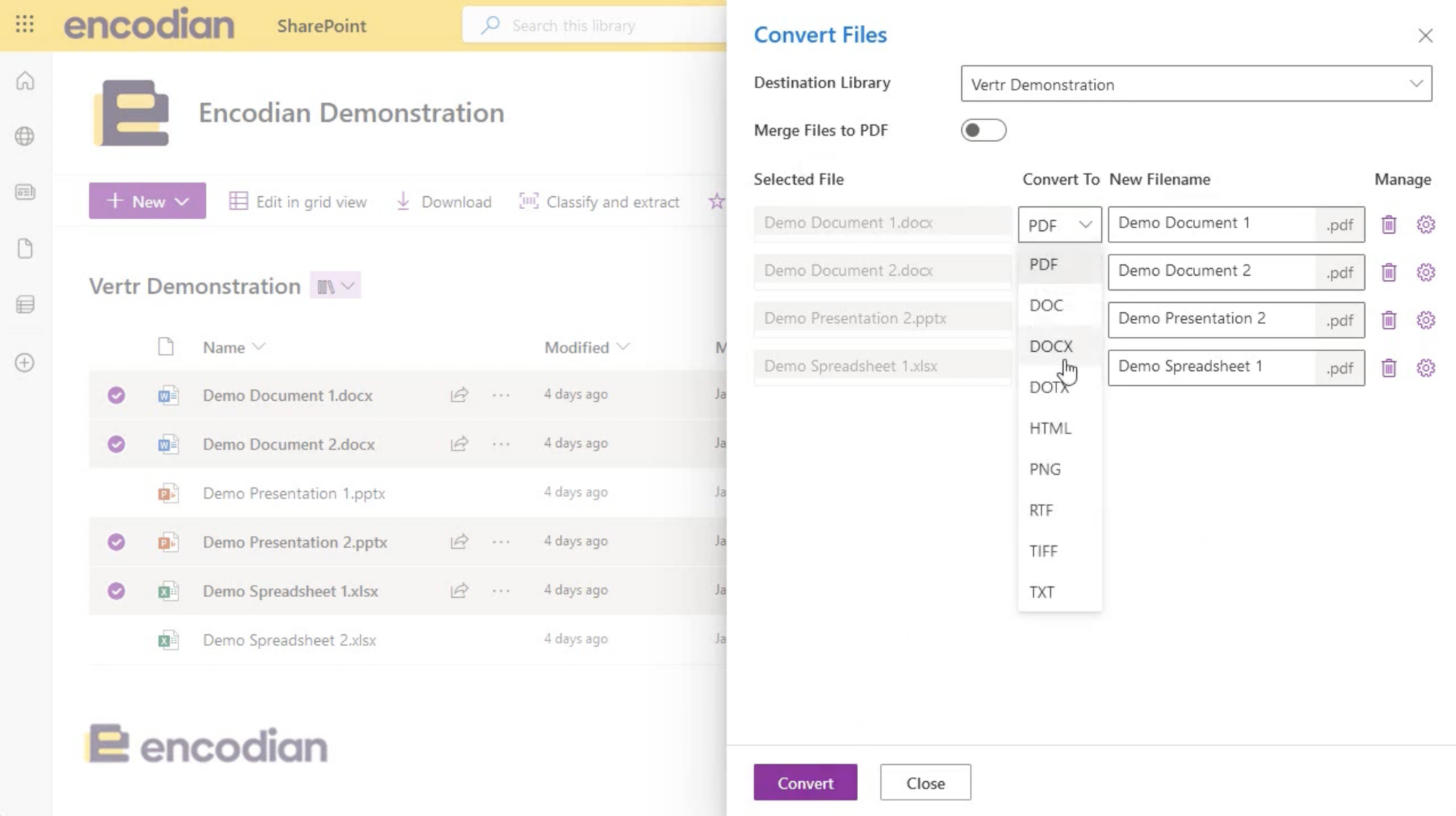The width and height of the screenshot is (1456, 816).
Task: Open settings gear for Demo Document 2
Action: [x=1425, y=272]
